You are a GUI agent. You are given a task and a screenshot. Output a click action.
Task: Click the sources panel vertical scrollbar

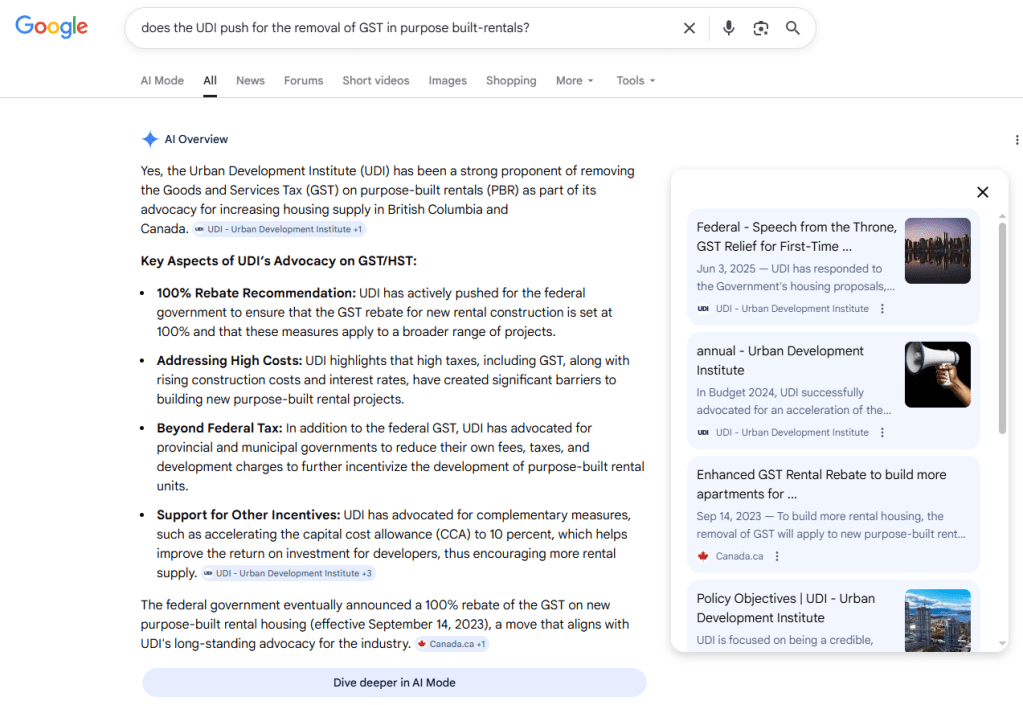point(1002,330)
